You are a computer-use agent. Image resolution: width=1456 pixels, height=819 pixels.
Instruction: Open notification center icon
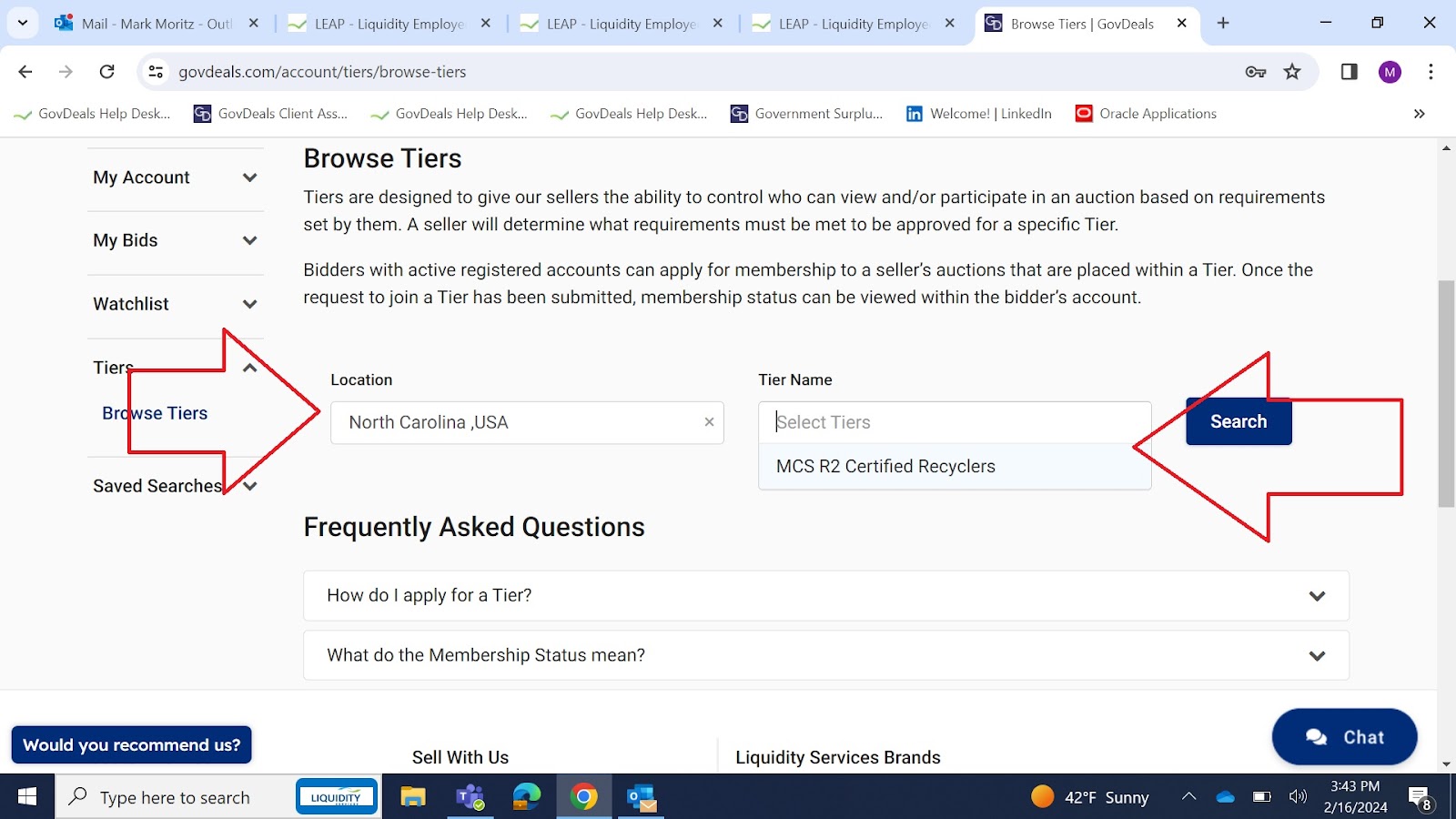point(1421,798)
